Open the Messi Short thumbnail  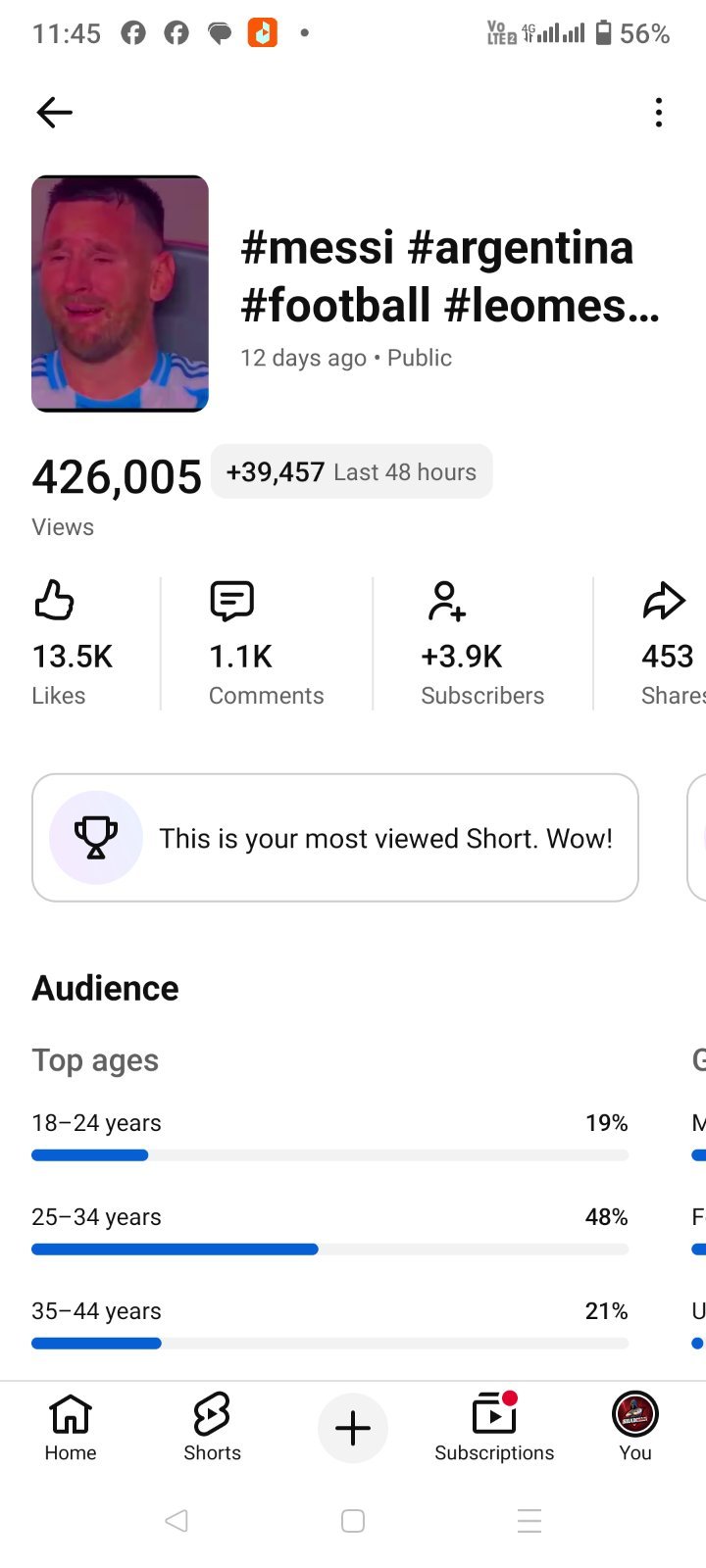click(x=121, y=294)
